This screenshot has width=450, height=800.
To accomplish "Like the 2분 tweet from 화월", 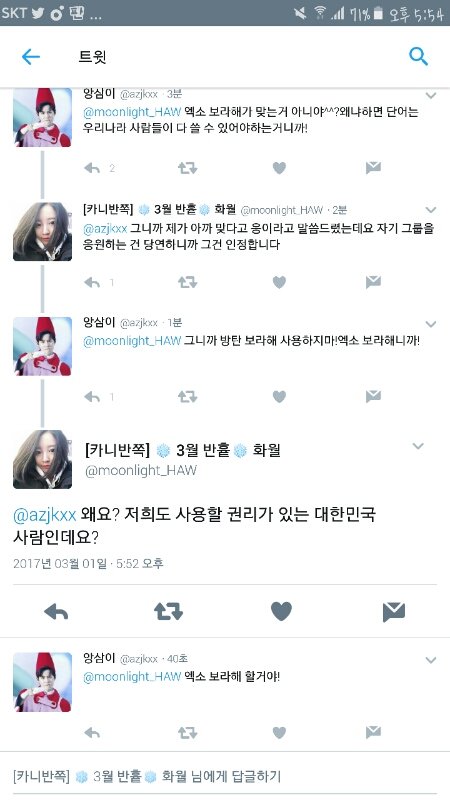I will pyautogui.click(x=279, y=282).
